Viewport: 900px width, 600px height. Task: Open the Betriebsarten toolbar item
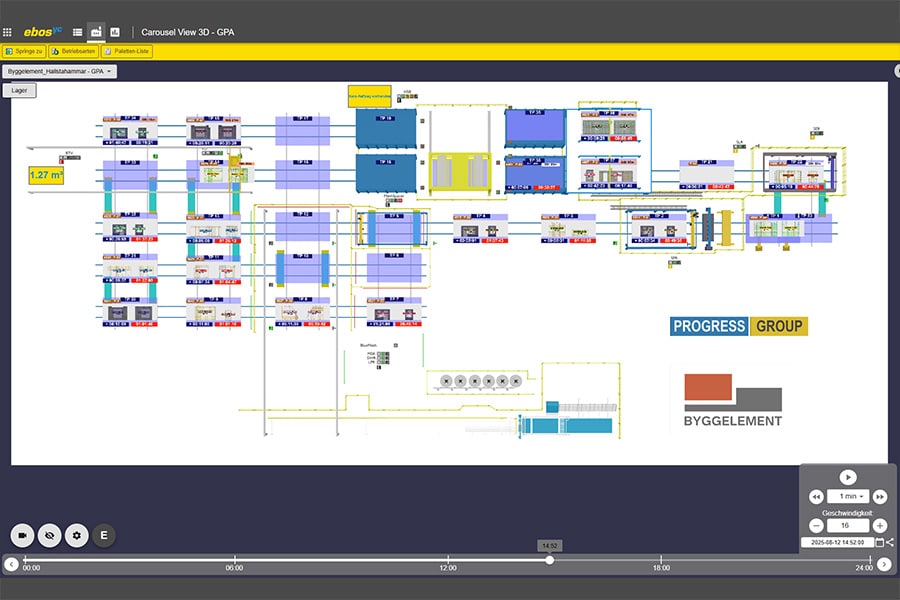pyautogui.click(x=73, y=51)
